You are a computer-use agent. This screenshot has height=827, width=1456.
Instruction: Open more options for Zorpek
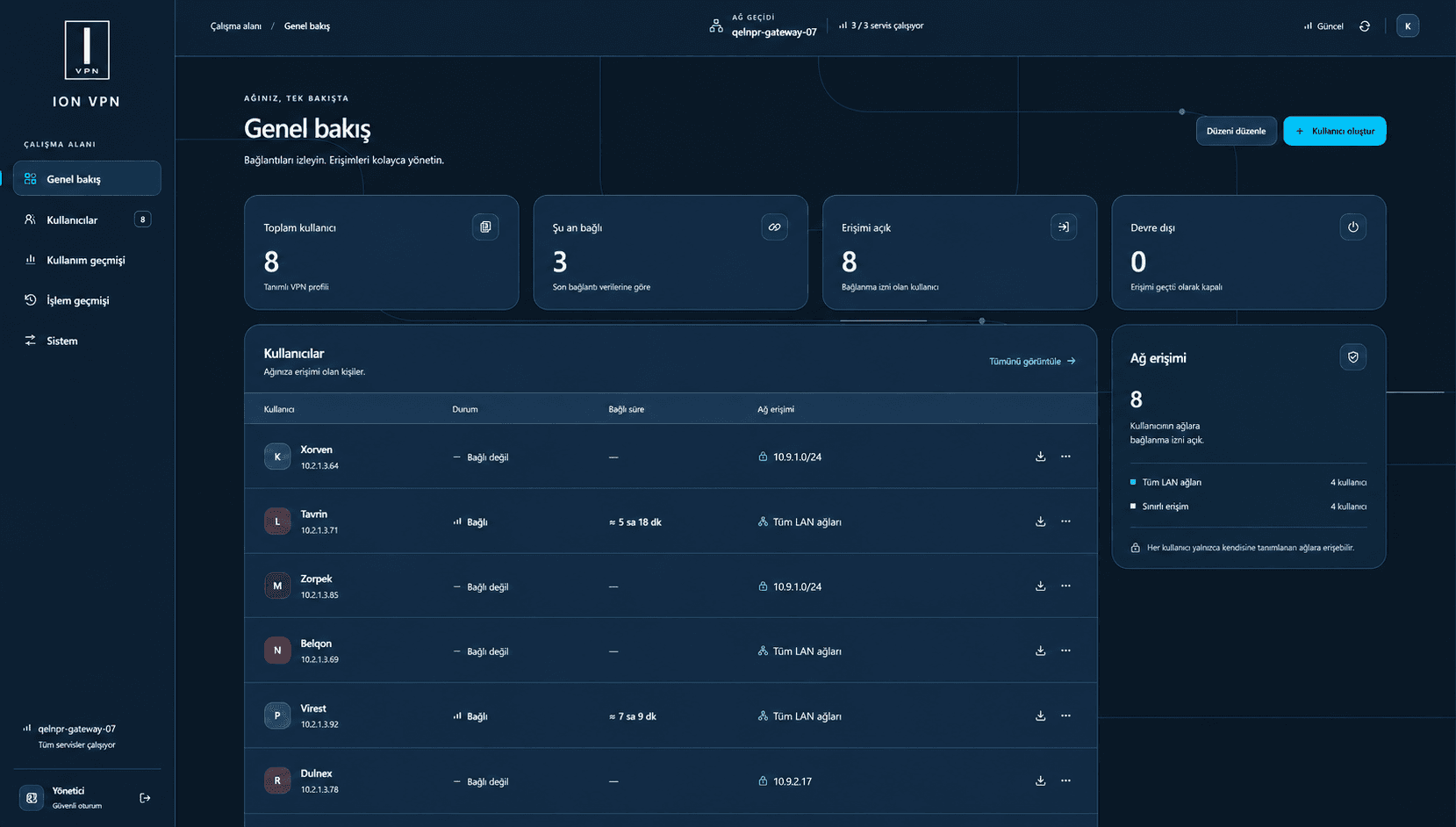click(x=1065, y=586)
